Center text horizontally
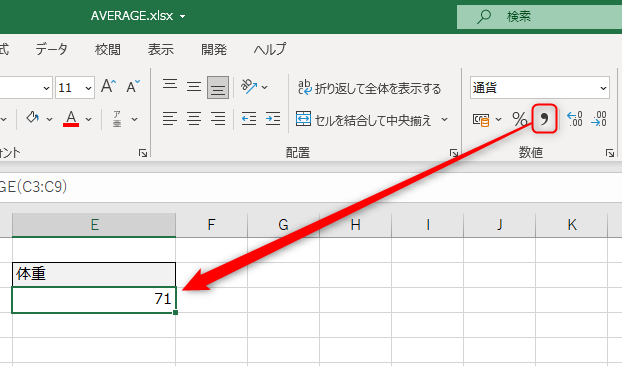 pyautogui.click(x=194, y=119)
